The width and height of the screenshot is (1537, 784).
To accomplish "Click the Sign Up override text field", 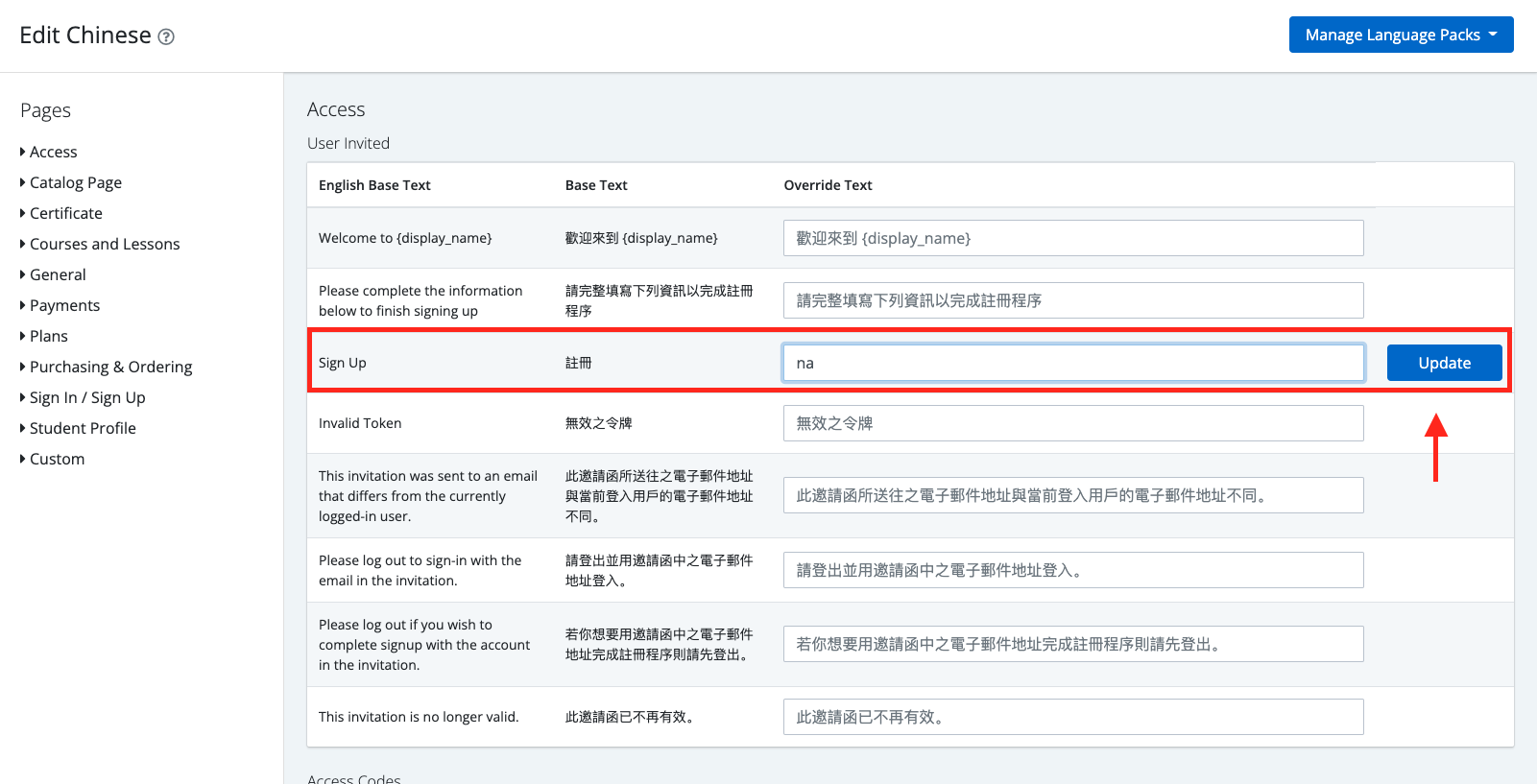I will pyautogui.click(x=1072, y=363).
